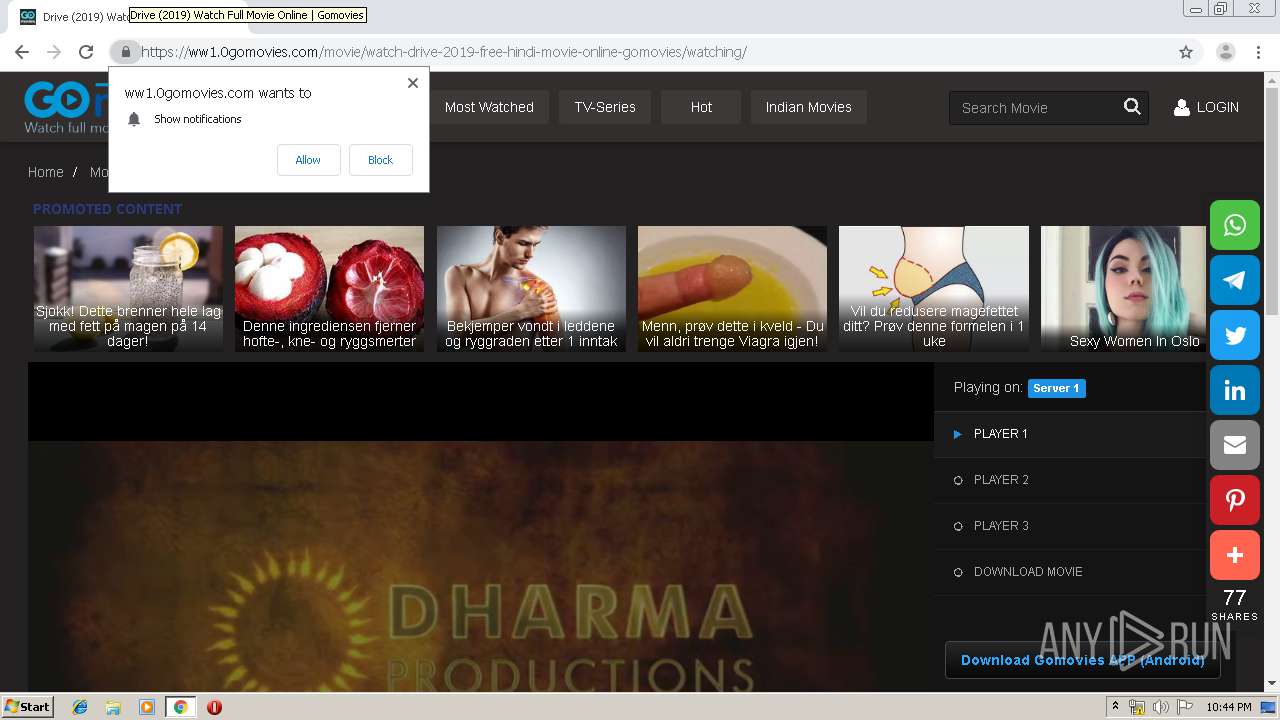Open the 'Vil du redusere magefettet' ad

(933, 288)
